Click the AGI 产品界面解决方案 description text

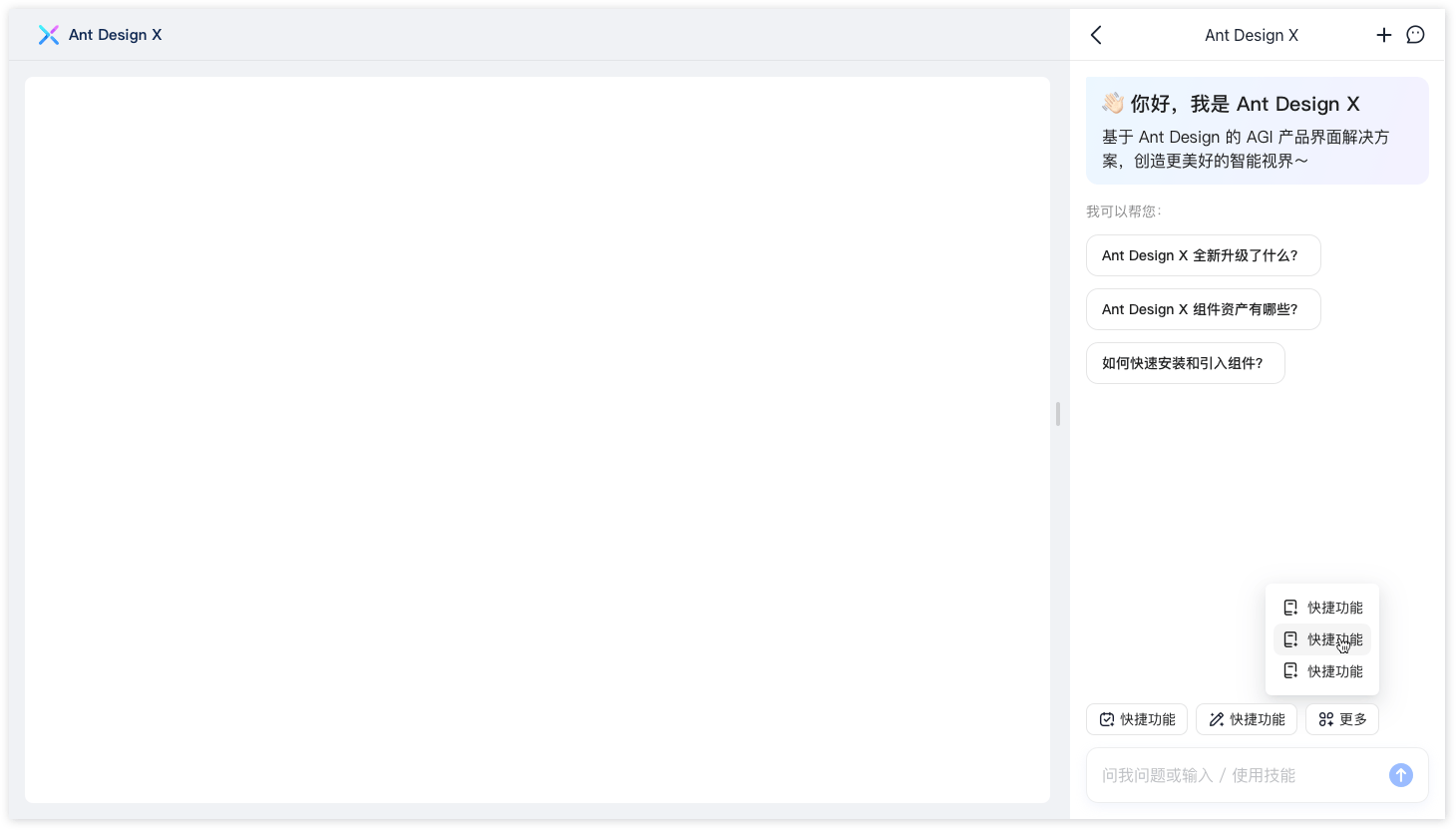[x=1246, y=149]
